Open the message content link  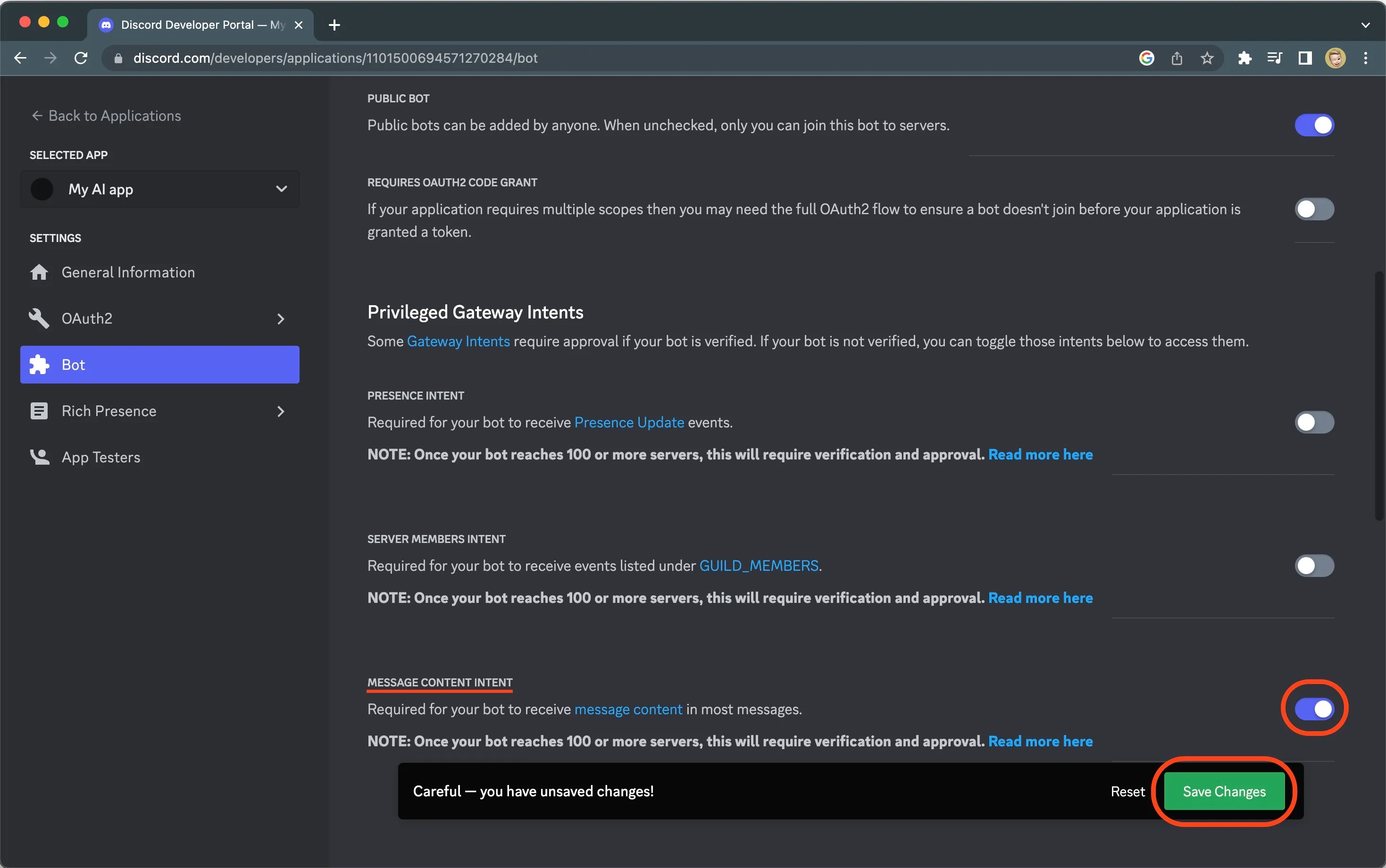pos(628,709)
